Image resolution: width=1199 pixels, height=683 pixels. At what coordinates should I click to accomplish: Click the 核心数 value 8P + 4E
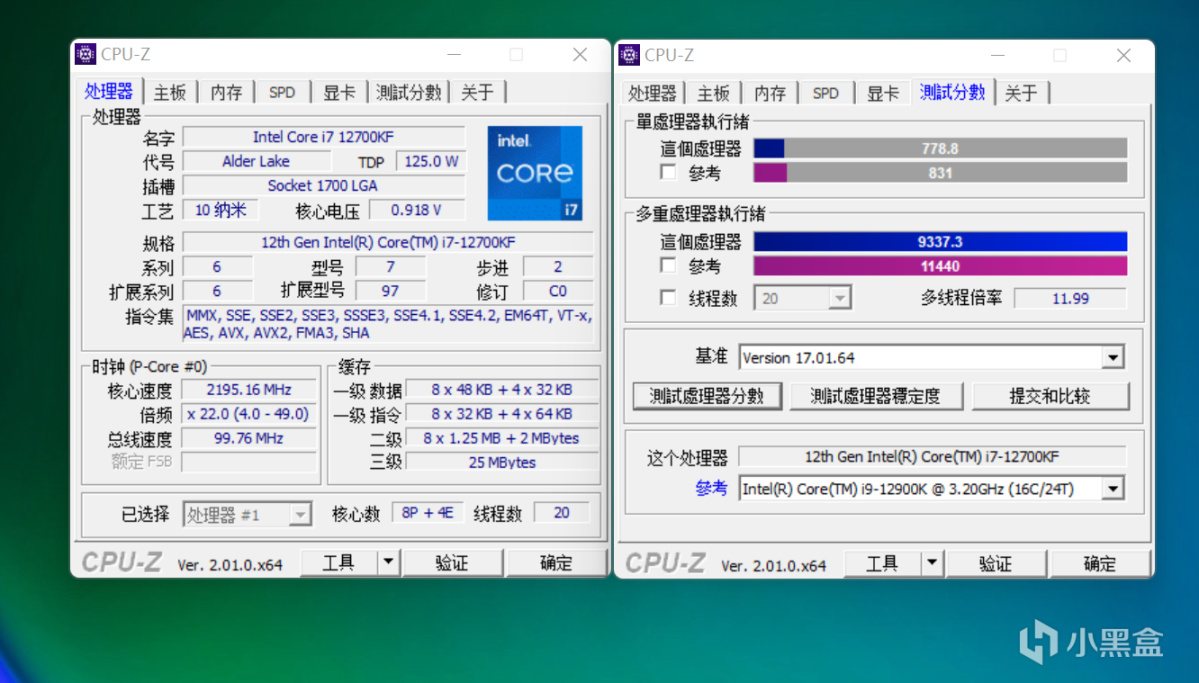point(427,512)
